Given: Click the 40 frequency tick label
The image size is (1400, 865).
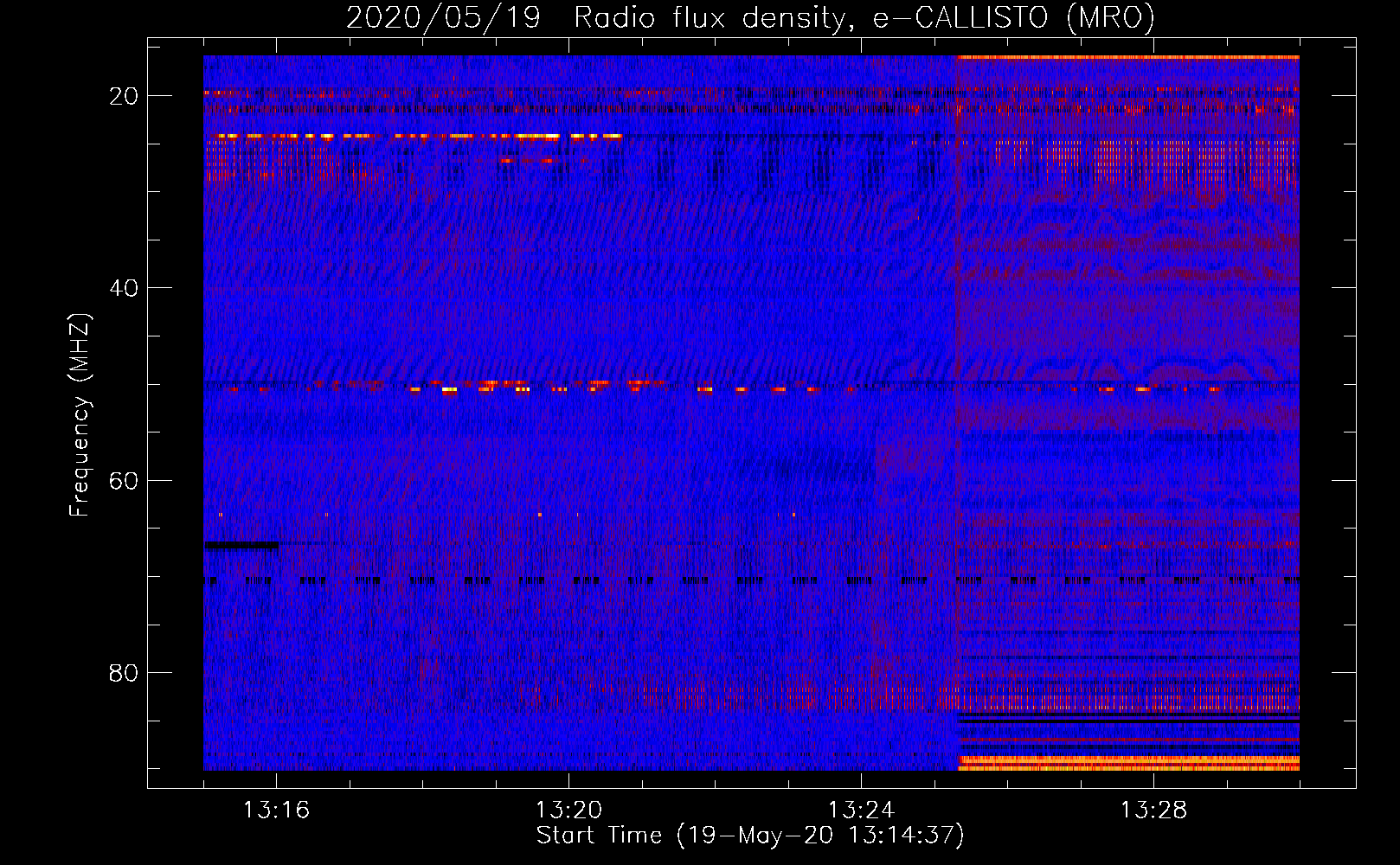Looking at the screenshot, I should point(125,288).
